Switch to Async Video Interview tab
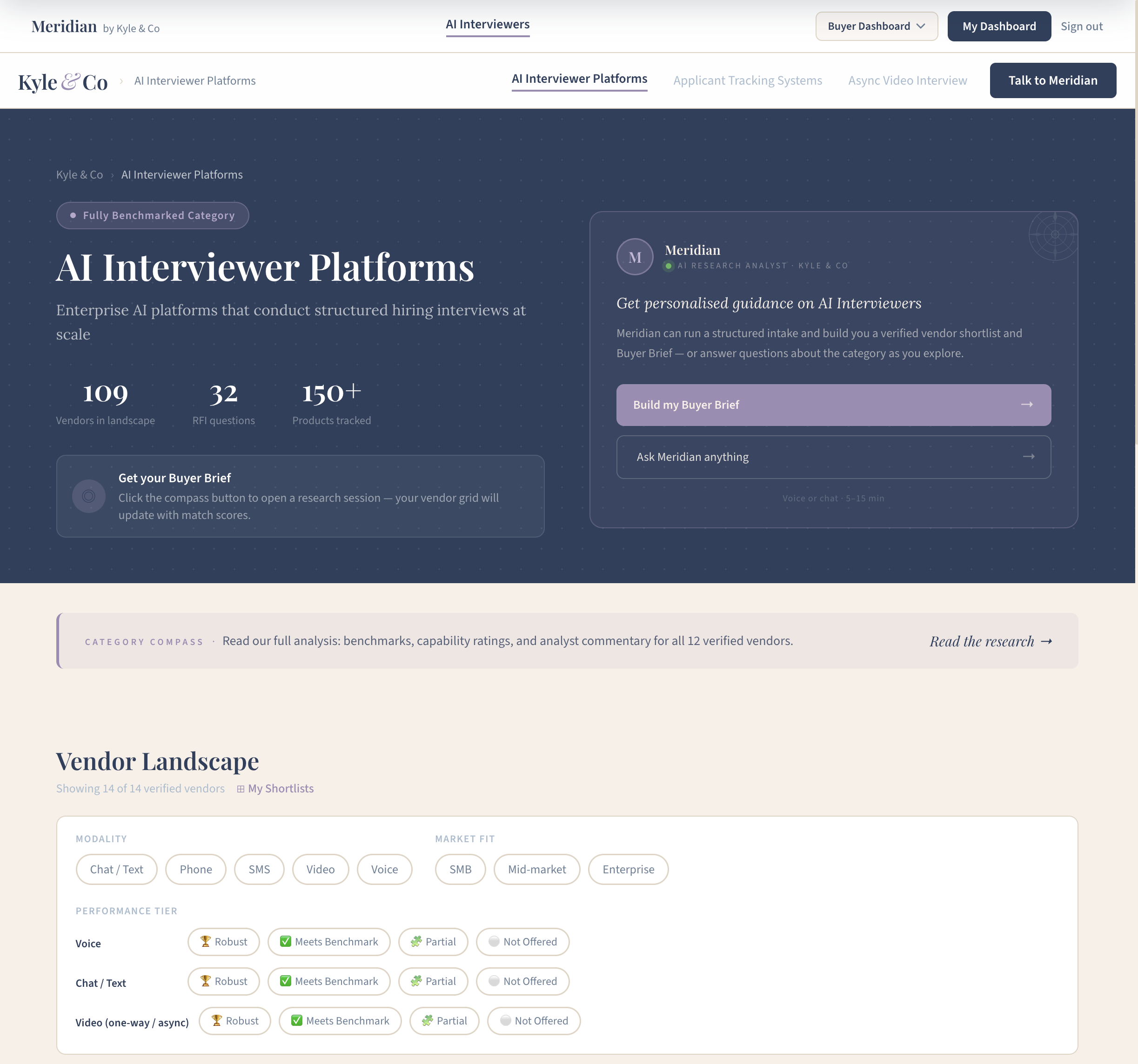Viewport: 1138px width, 1064px height. point(907,80)
